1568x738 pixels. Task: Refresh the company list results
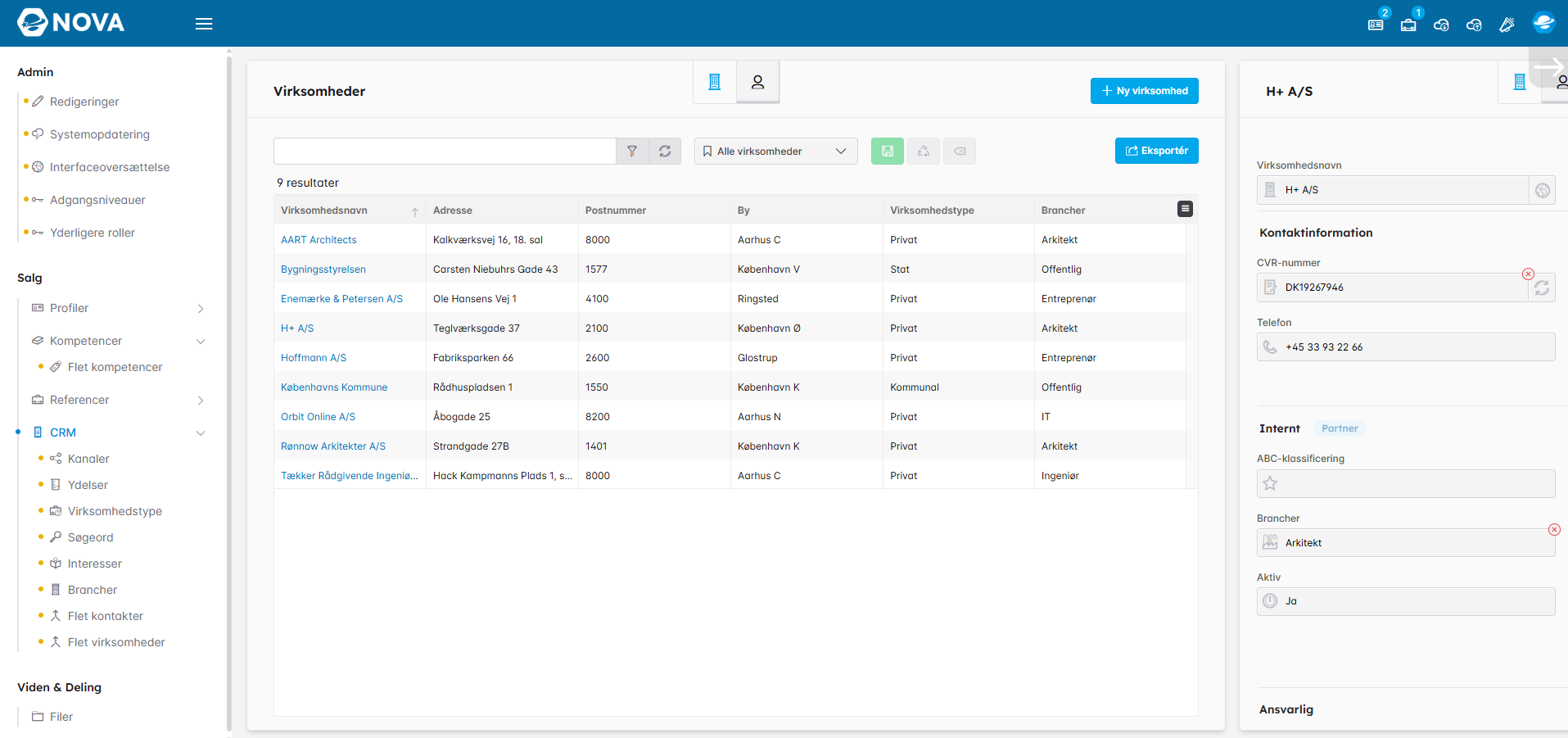pyautogui.click(x=665, y=151)
